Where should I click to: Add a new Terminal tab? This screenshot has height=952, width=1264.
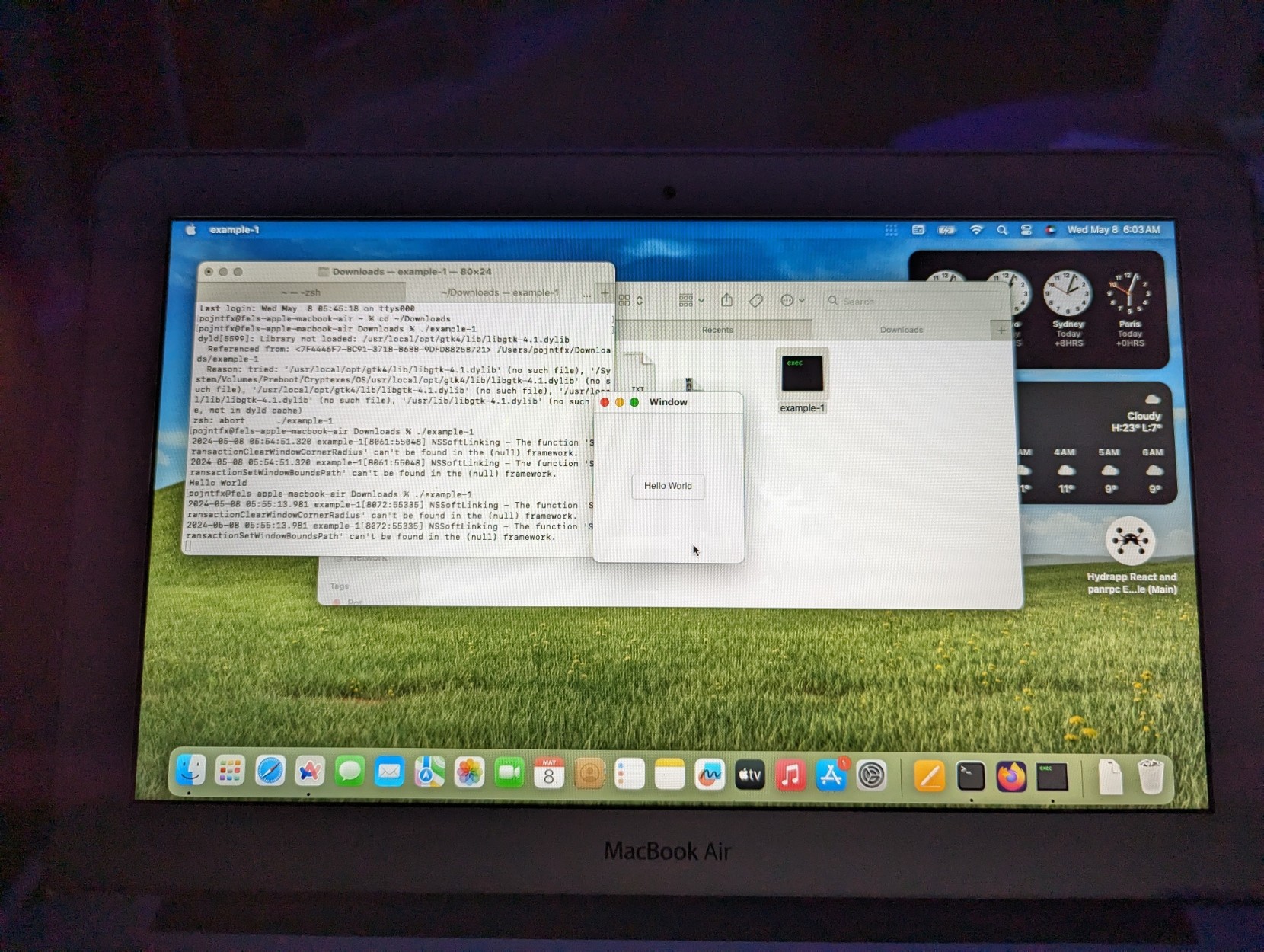(x=605, y=292)
